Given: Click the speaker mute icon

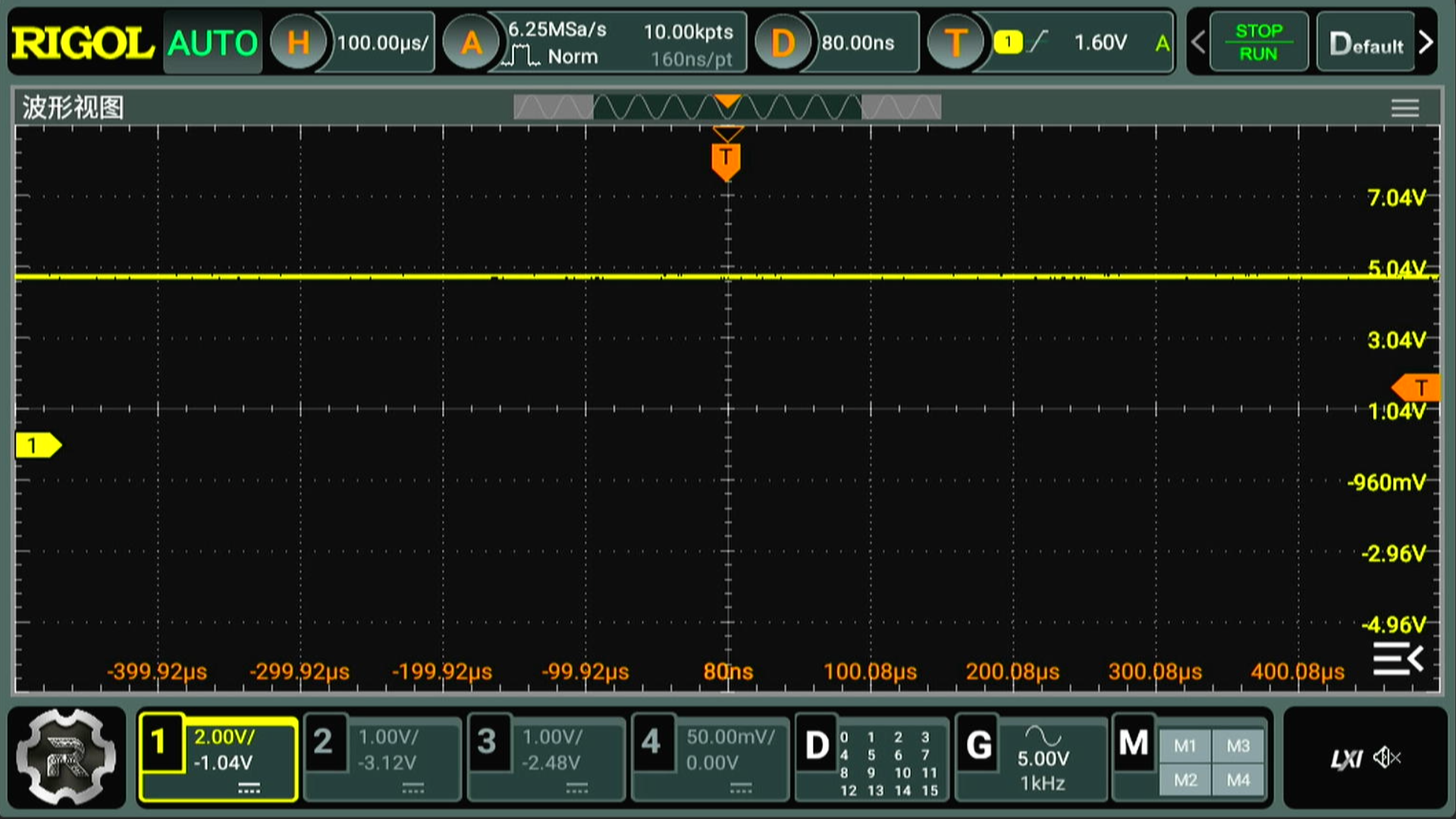Looking at the screenshot, I should (1387, 758).
